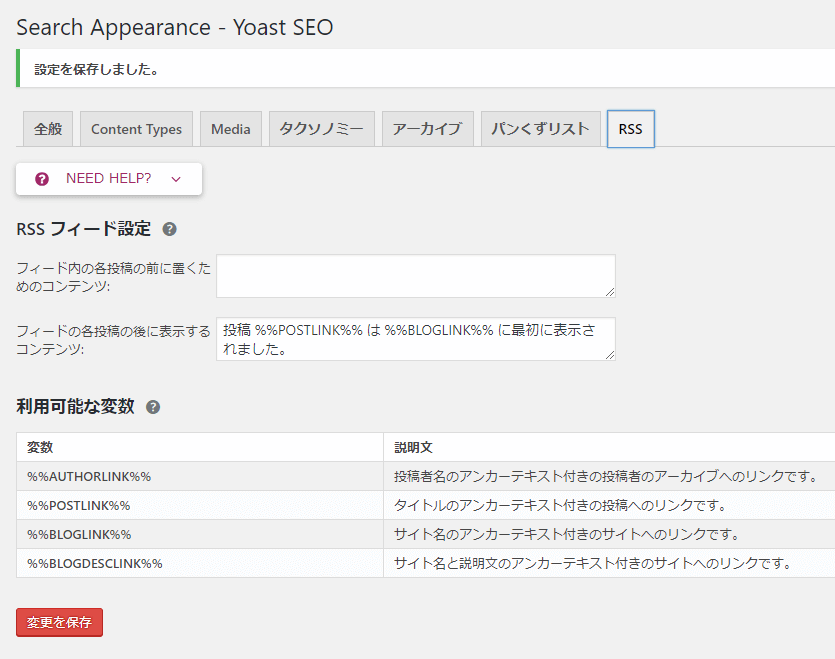
Task: Click the 変更を保存 button
Action: tap(59, 622)
